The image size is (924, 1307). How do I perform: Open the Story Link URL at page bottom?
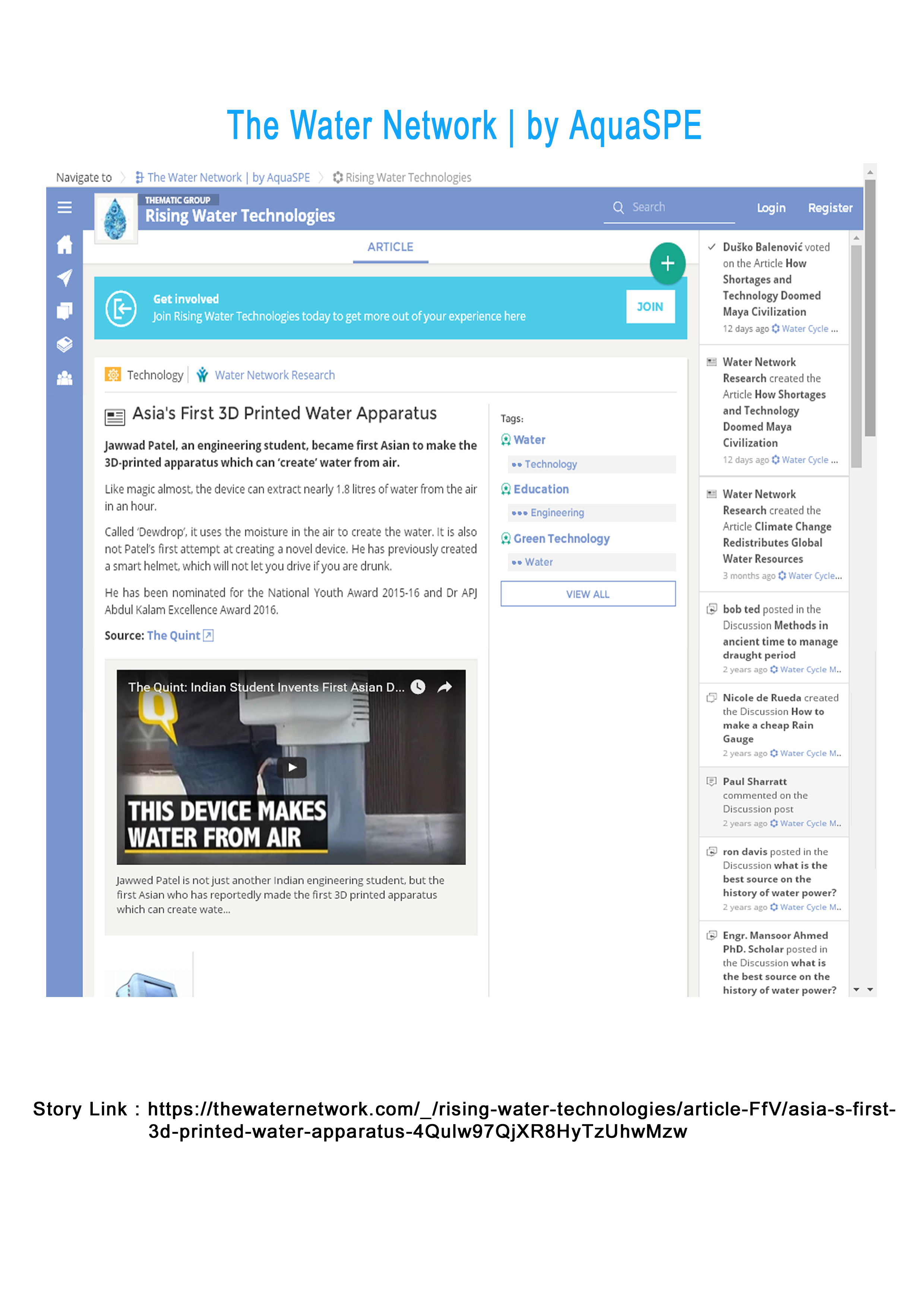coord(521,1120)
